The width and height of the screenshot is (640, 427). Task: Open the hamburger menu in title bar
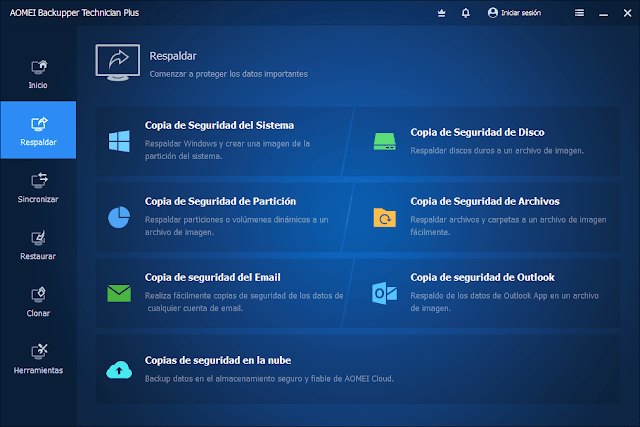click(x=580, y=13)
